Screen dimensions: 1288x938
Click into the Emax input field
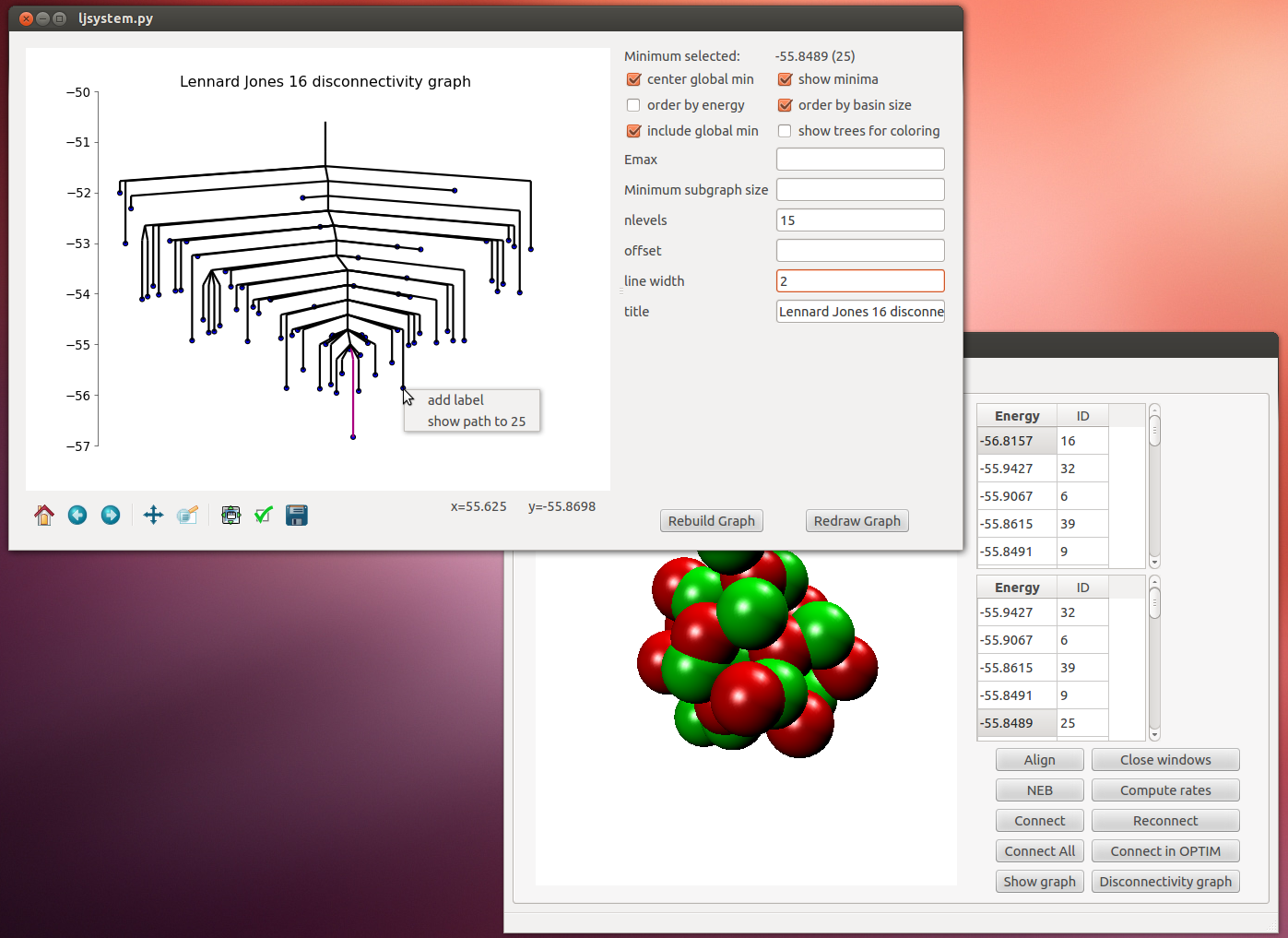[x=860, y=160]
